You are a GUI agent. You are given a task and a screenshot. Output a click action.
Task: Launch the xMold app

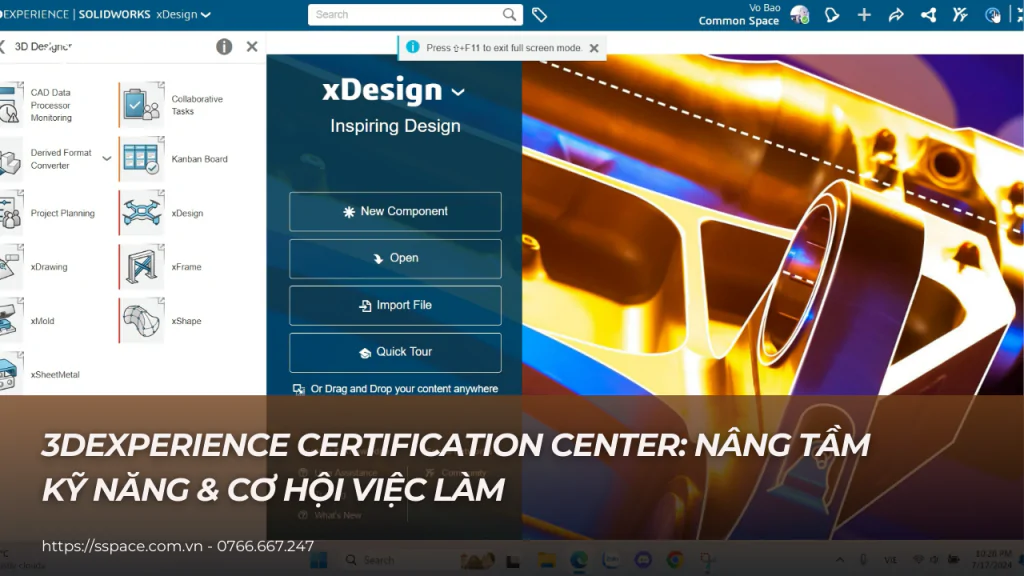11,321
